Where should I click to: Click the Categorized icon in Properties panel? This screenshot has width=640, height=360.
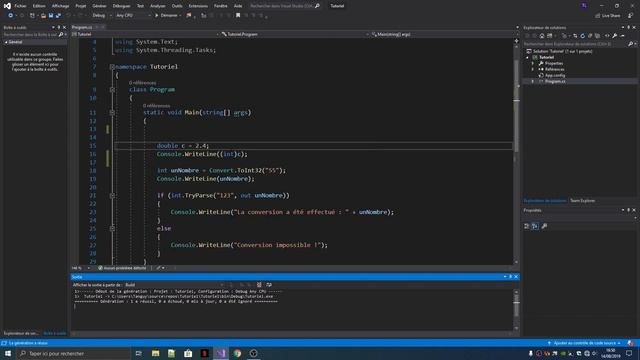click(x=527, y=226)
